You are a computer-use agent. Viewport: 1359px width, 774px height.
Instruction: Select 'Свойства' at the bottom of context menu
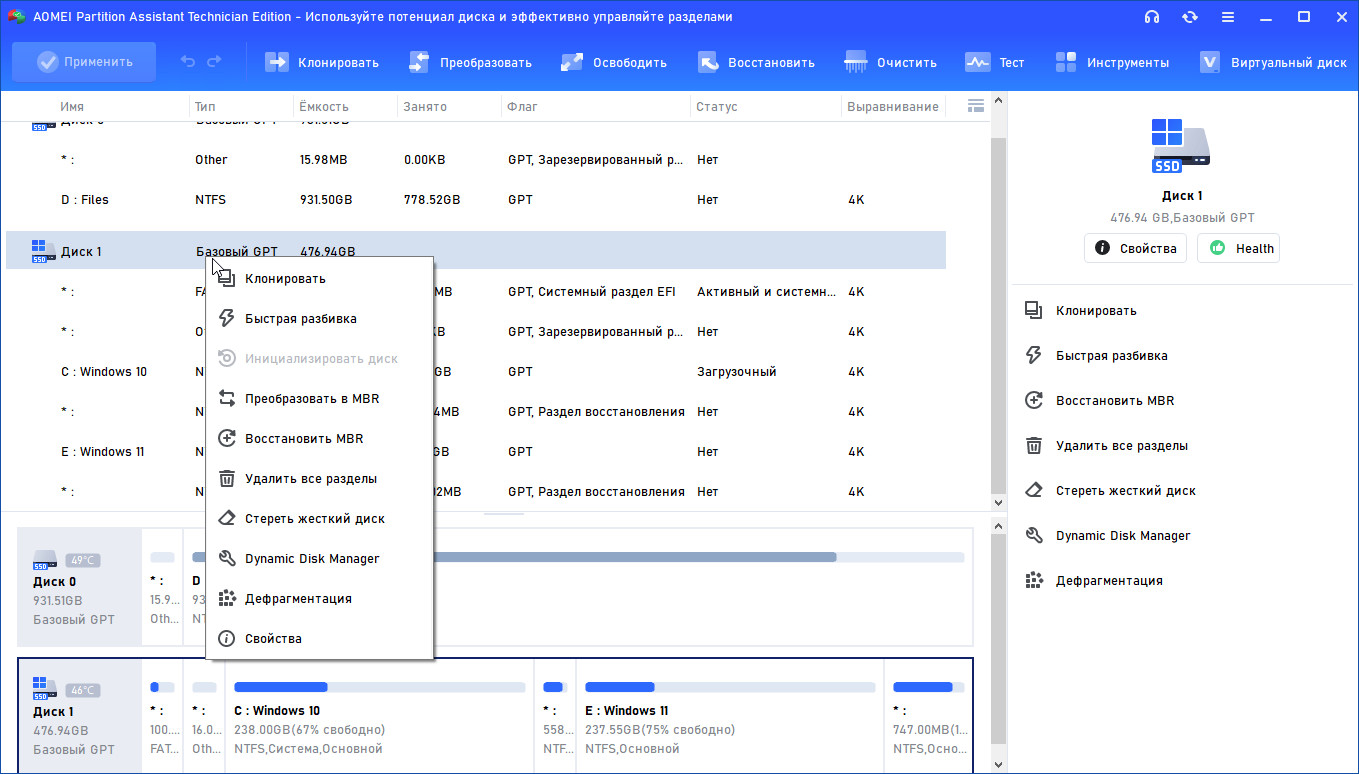(x=273, y=639)
